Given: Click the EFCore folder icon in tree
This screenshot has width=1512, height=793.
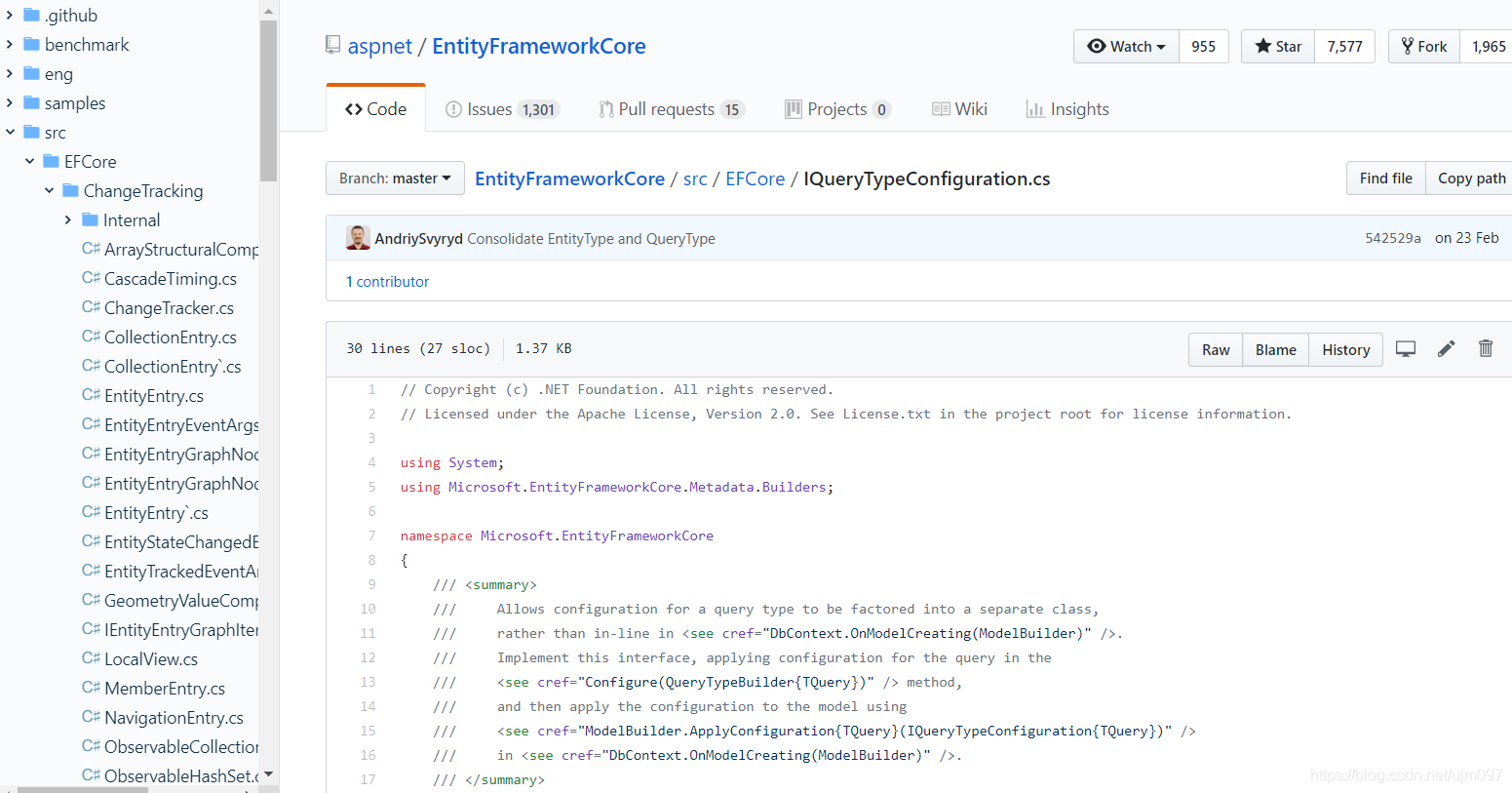Looking at the screenshot, I should coord(51,161).
